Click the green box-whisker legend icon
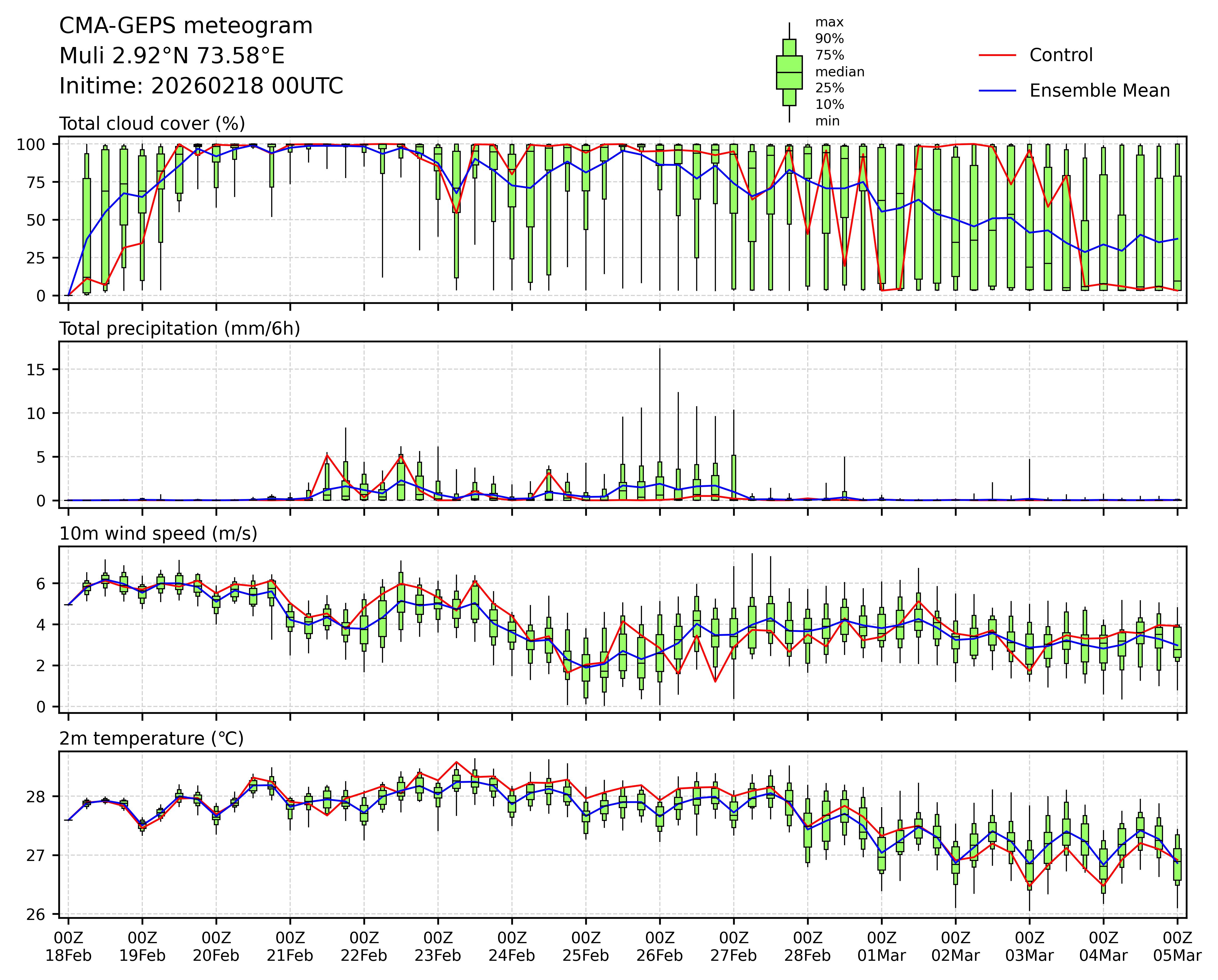The width and height of the screenshot is (1218, 980). click(789, 72)
